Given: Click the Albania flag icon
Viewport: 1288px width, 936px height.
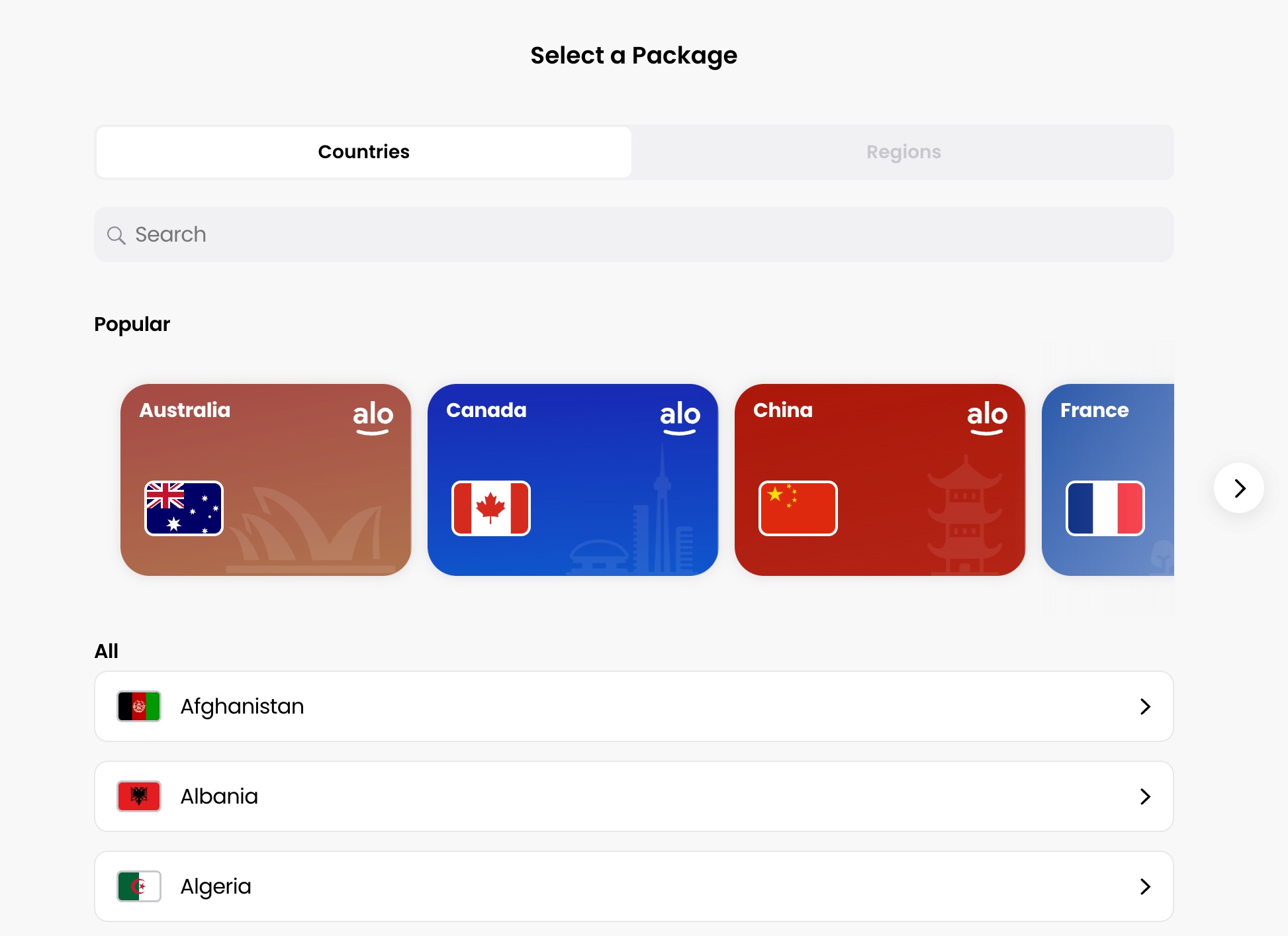Looking at the screenshot, I should coord(139,796).
